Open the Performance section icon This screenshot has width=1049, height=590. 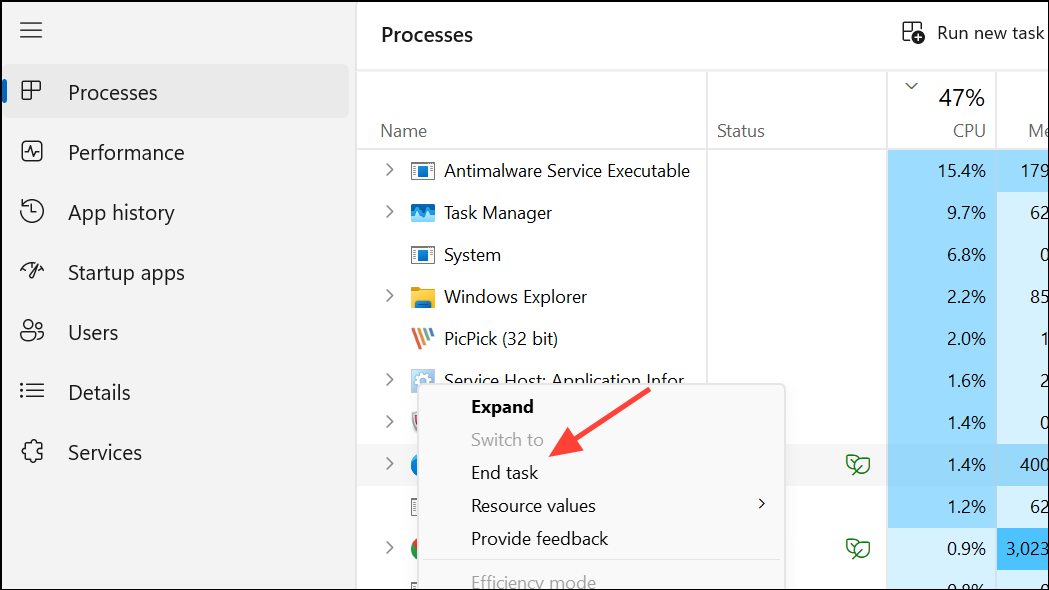[31, 152]
